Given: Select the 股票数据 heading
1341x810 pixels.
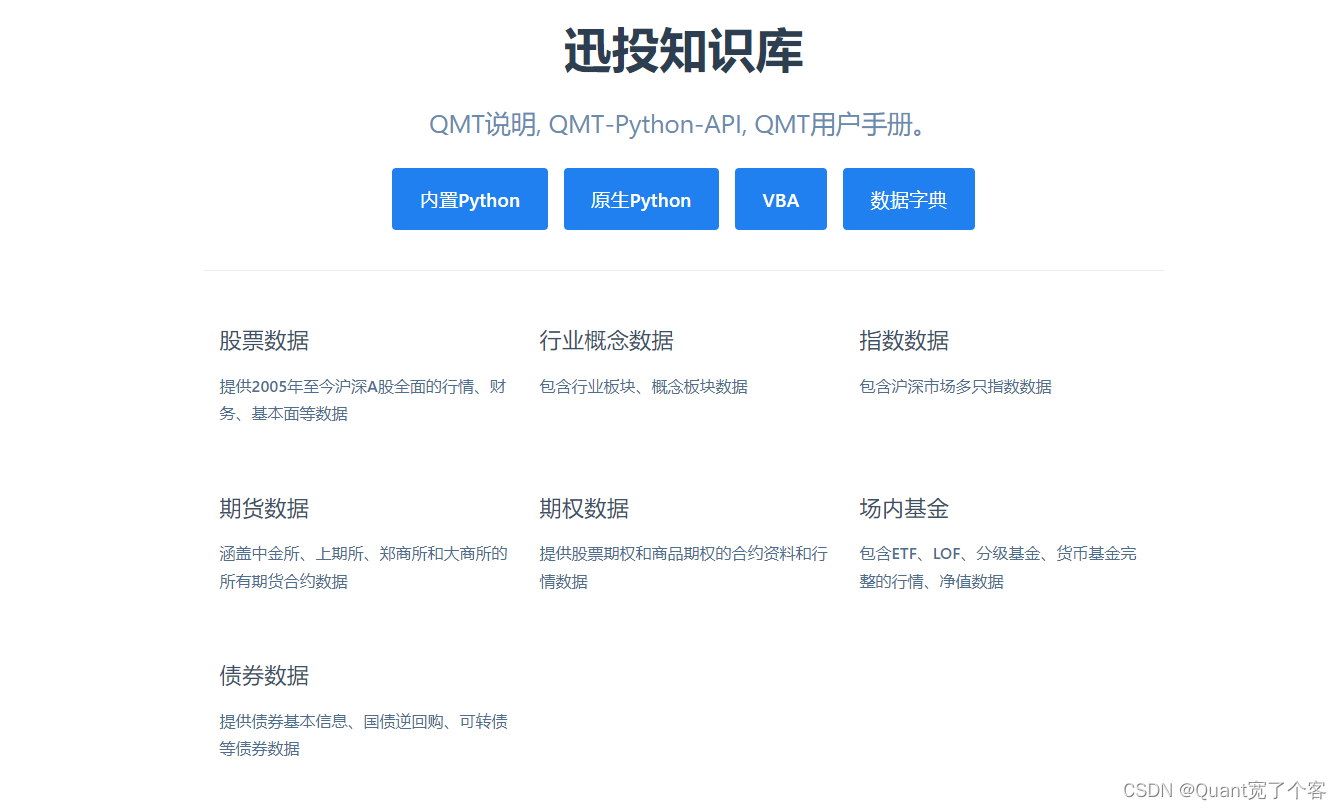Looking at the screenshot, I should (x=264, y=341).
